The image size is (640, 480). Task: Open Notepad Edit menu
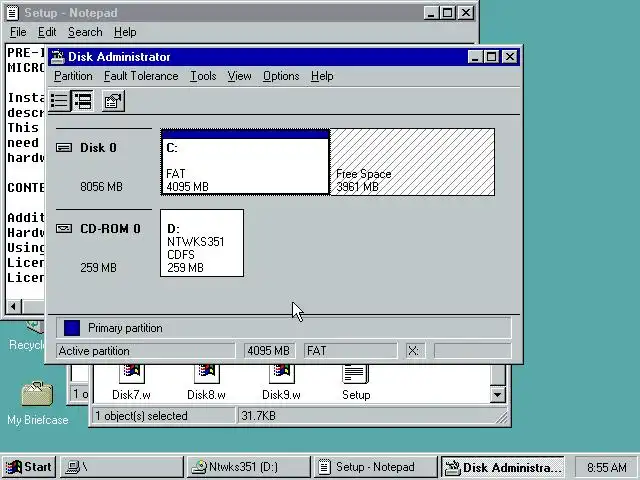coord(47,32)
